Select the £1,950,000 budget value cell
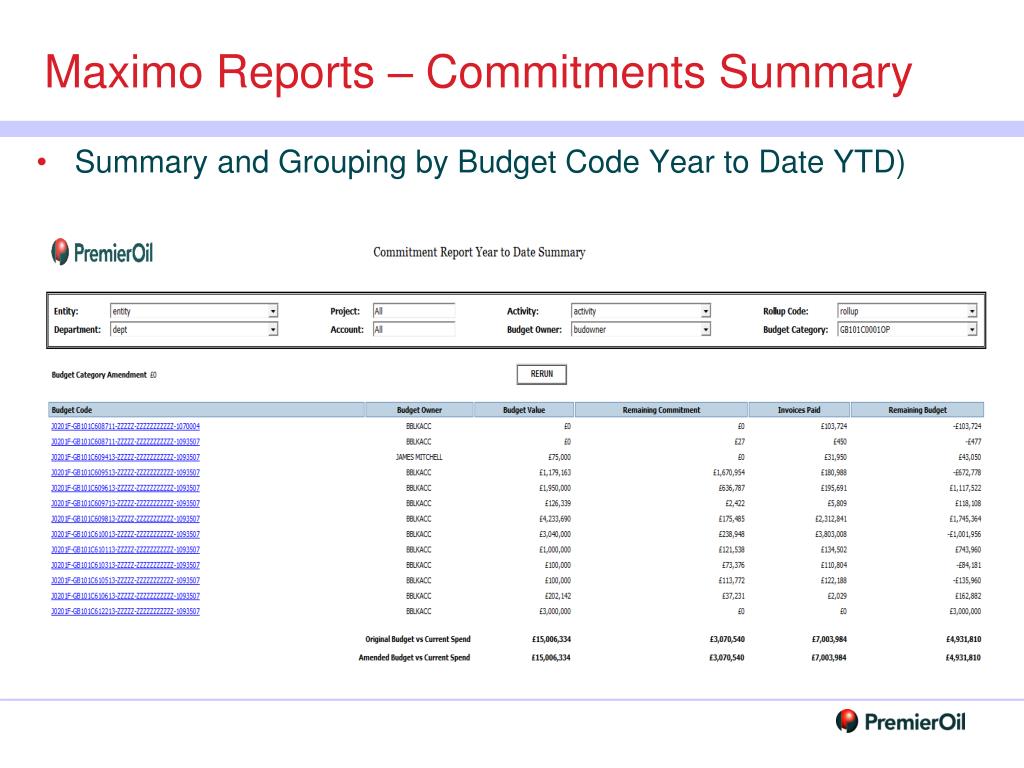 coord(554,488)
